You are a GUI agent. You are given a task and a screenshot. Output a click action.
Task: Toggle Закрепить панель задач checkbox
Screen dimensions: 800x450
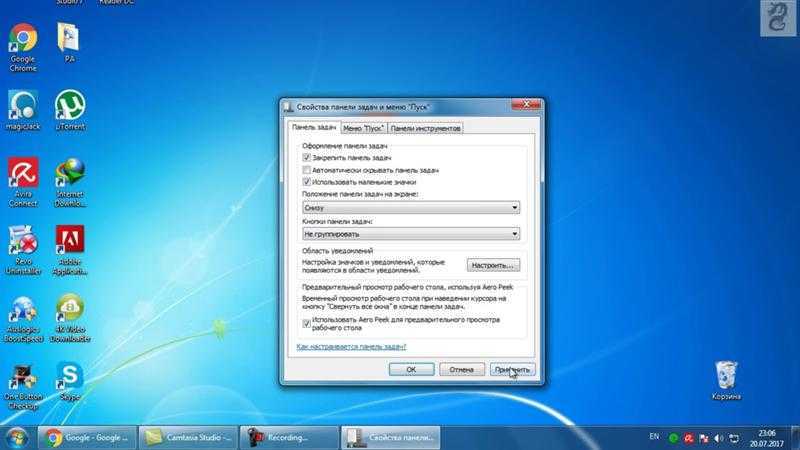(x=307, y=158)
